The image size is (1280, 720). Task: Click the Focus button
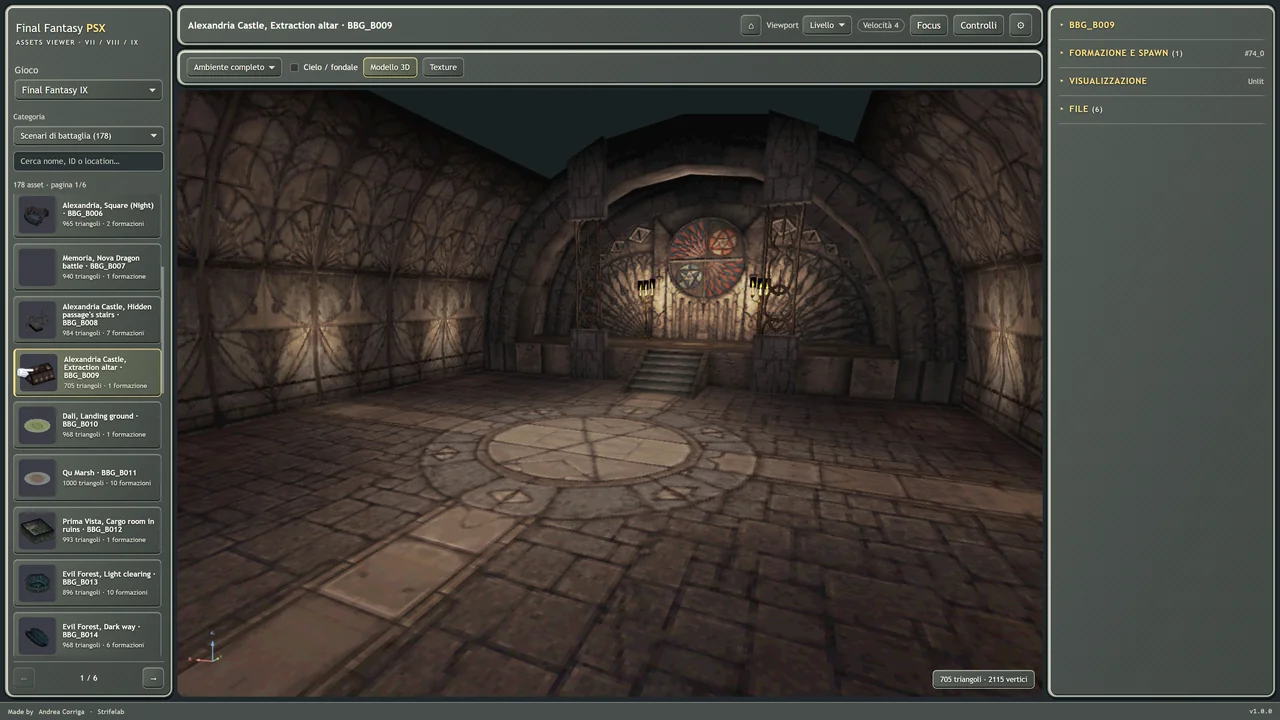pyautogui.click(x=929, y=25)
